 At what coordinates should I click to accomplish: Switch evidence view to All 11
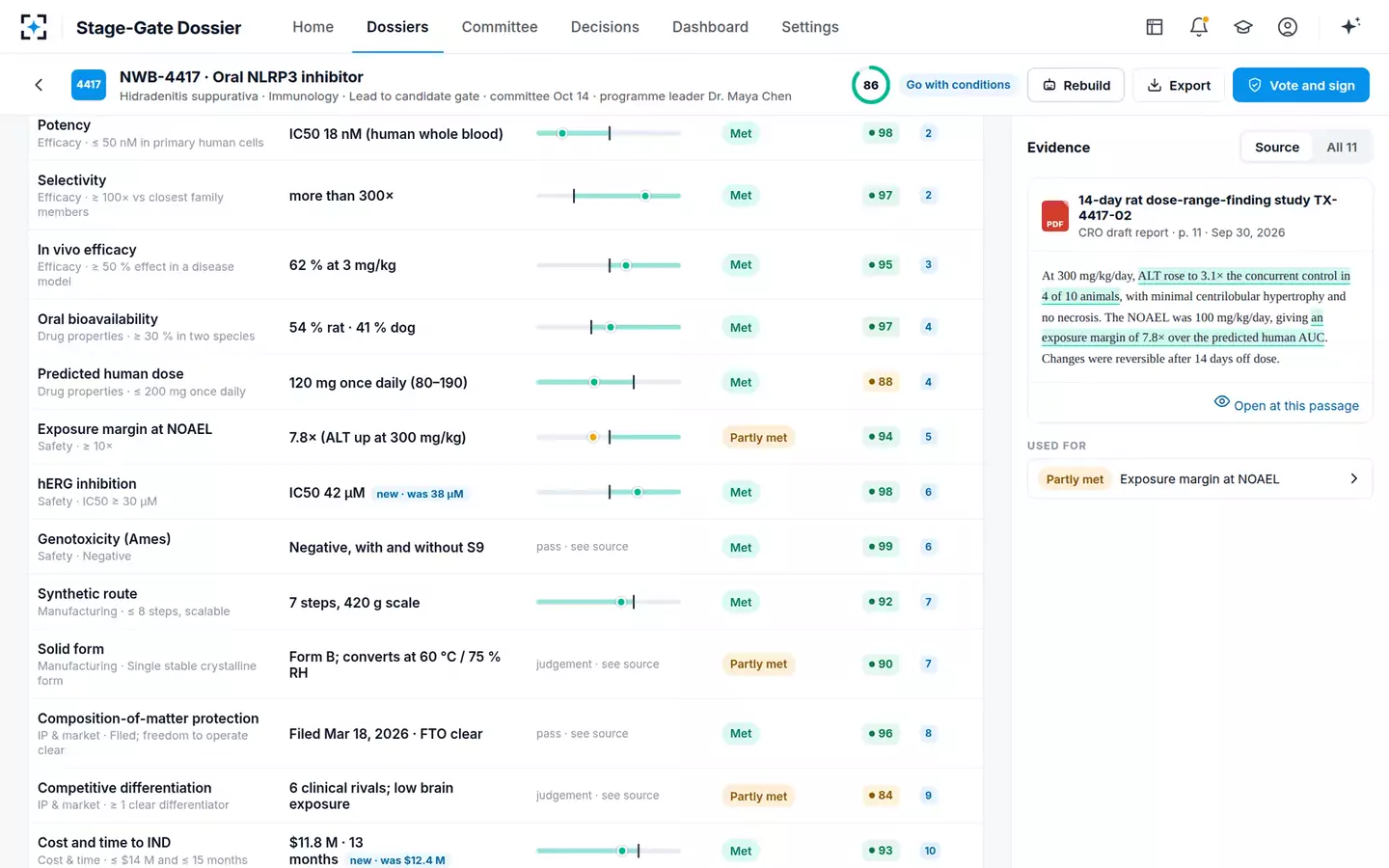point(1342,148)
